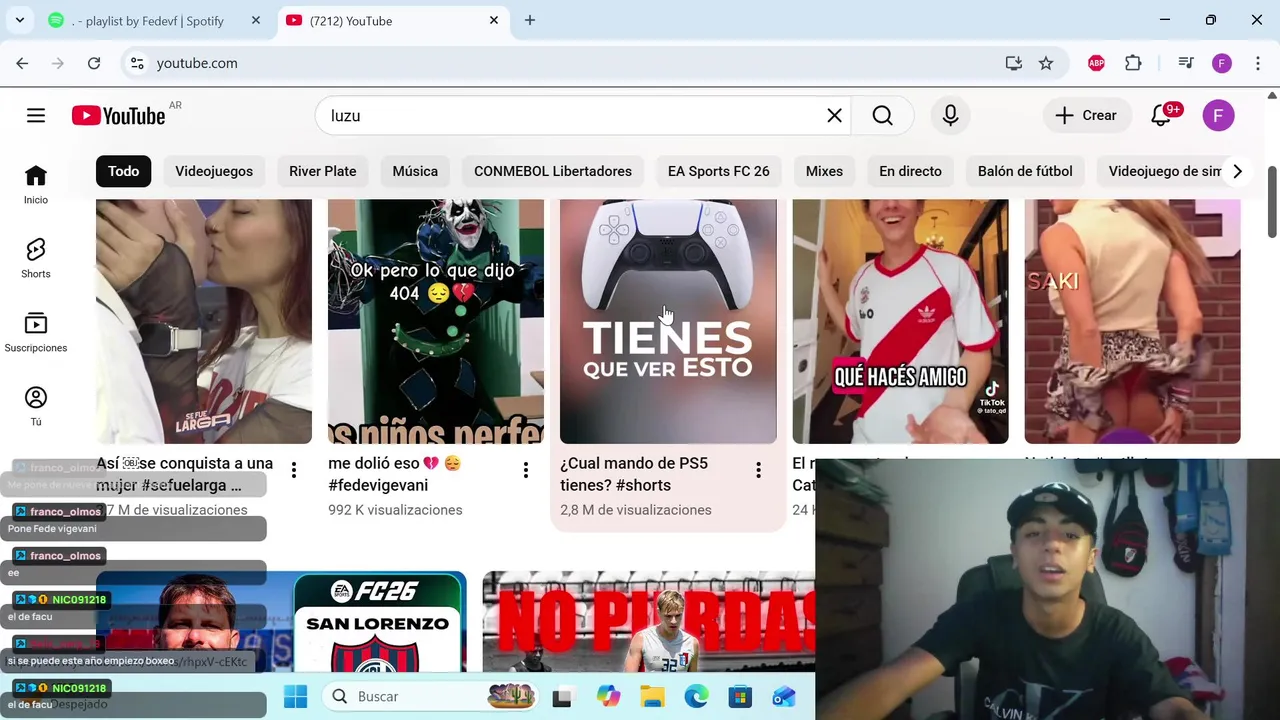Go back with the browser back arrow
The image size is (1280, 720).
22,63
